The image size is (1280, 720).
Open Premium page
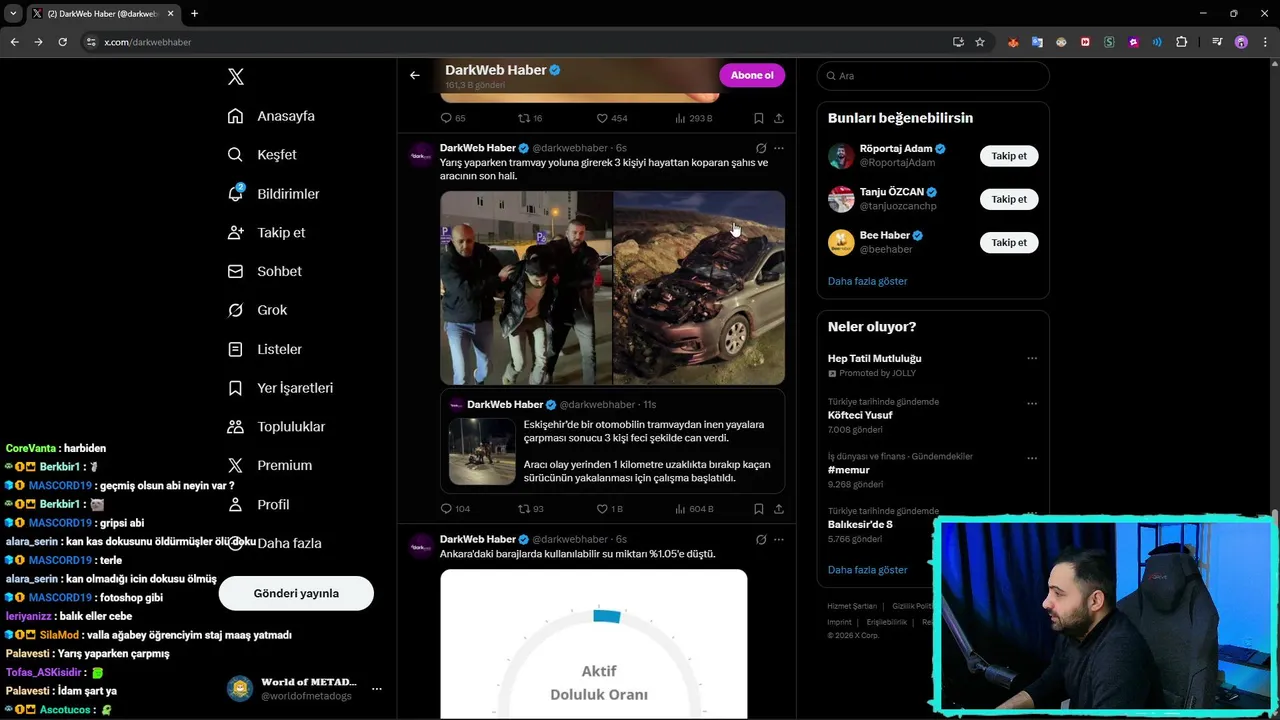(x=269, y=465)
